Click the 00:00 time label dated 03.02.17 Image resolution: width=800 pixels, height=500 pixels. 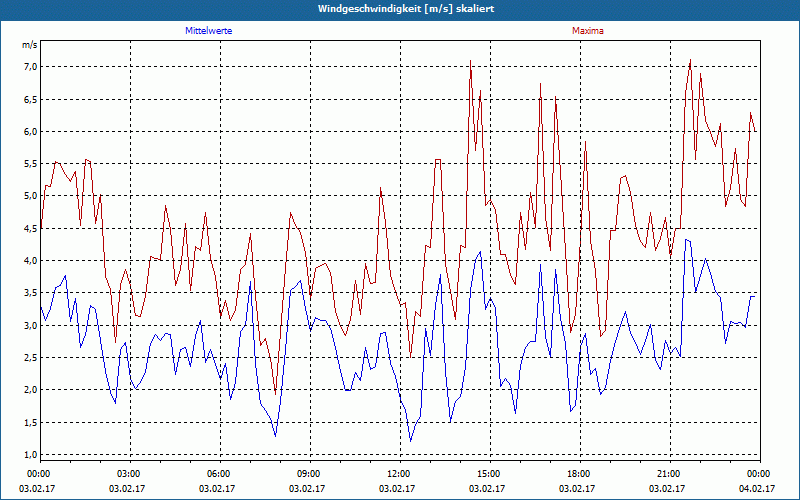tap(38, 473)
